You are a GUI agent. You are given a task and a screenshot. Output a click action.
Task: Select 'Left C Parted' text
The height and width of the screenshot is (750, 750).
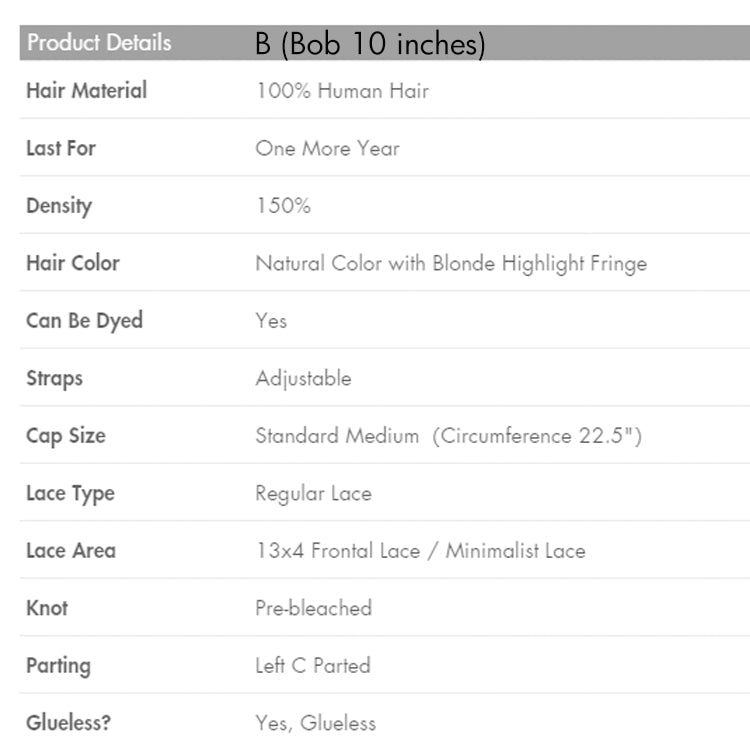coord(312,665)
